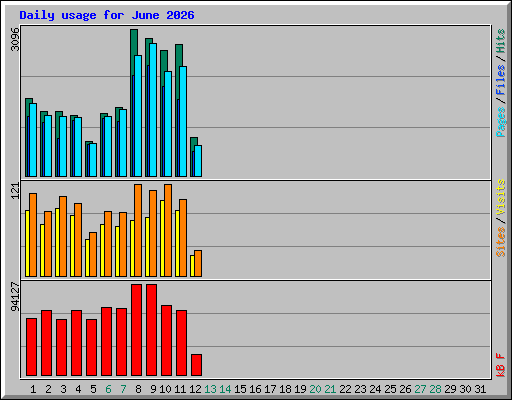Click the orange sites bar for day 10
512x400 pixels.
[168, 230]
